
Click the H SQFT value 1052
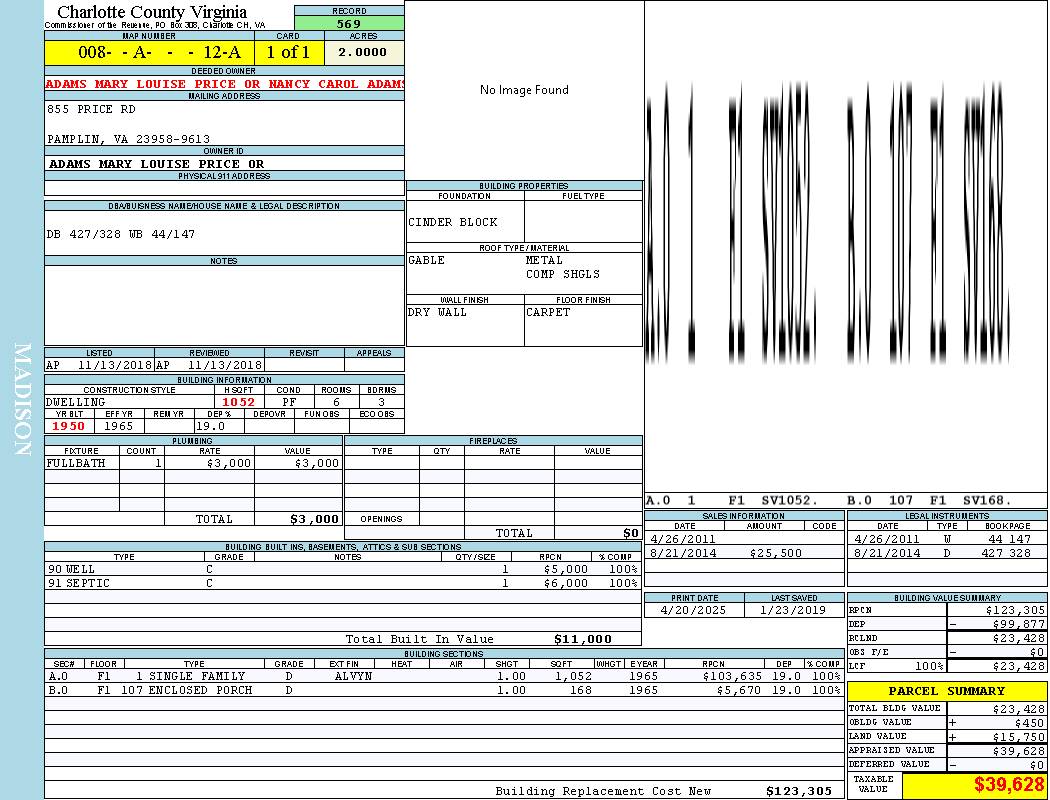(238, 402)
